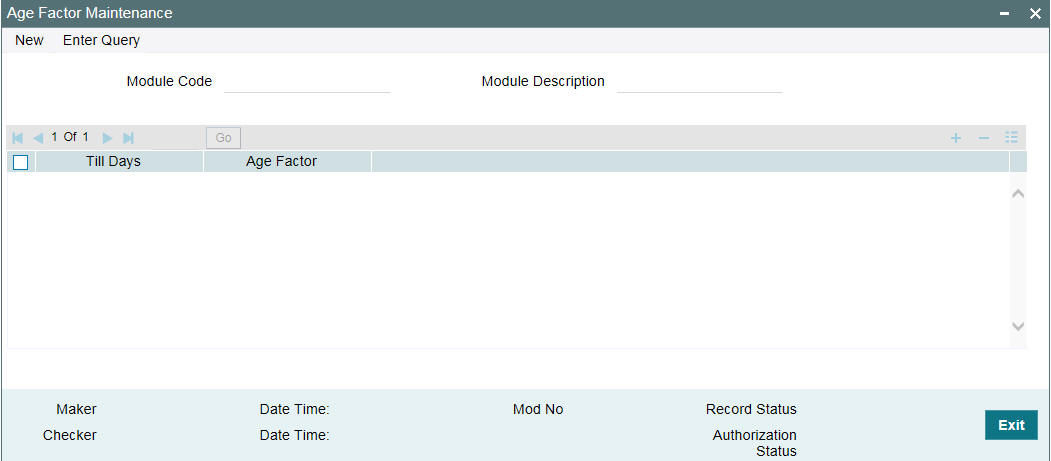
Task: Go to next page of records
Action: coord(107,138)
